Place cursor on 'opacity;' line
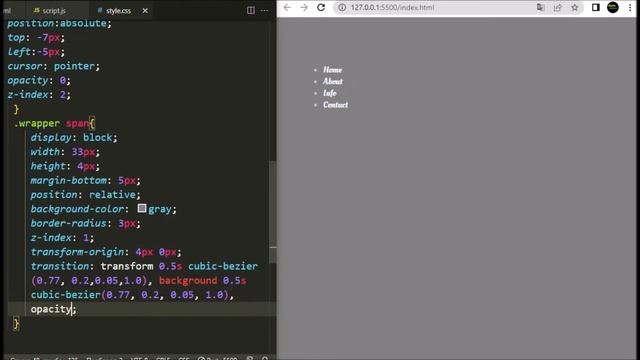Image resolution: width=640 pixels, height=360 pixels. [x=53, y=309]
